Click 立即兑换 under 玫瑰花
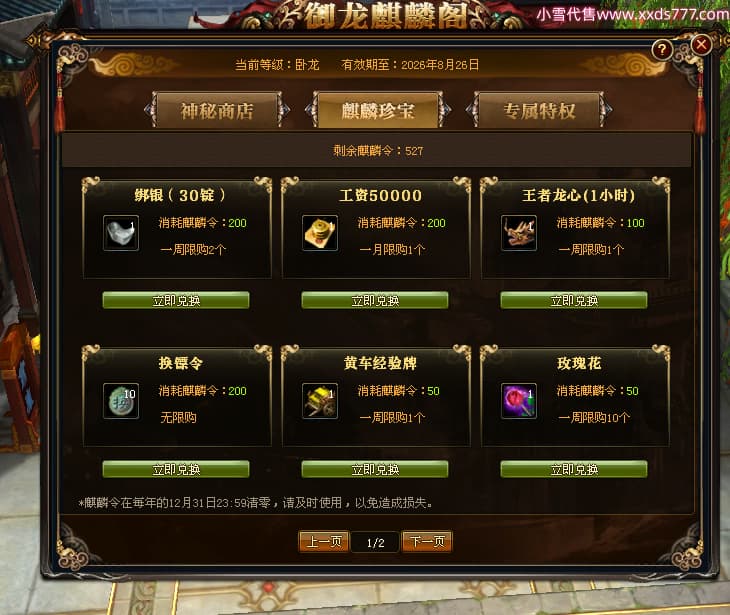 tap(574, 469)
